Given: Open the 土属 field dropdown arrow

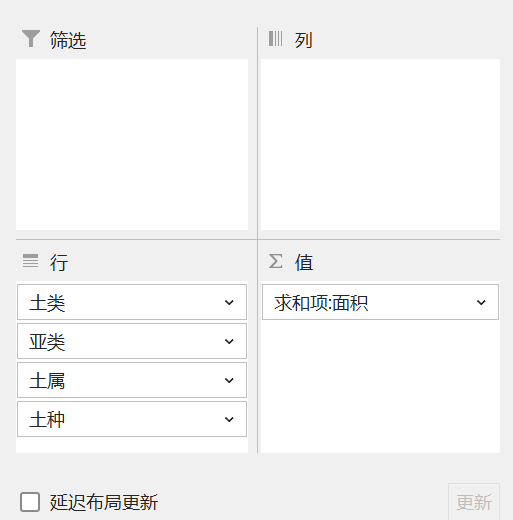Looking at the screenshot, I should [x=229, y=380].
